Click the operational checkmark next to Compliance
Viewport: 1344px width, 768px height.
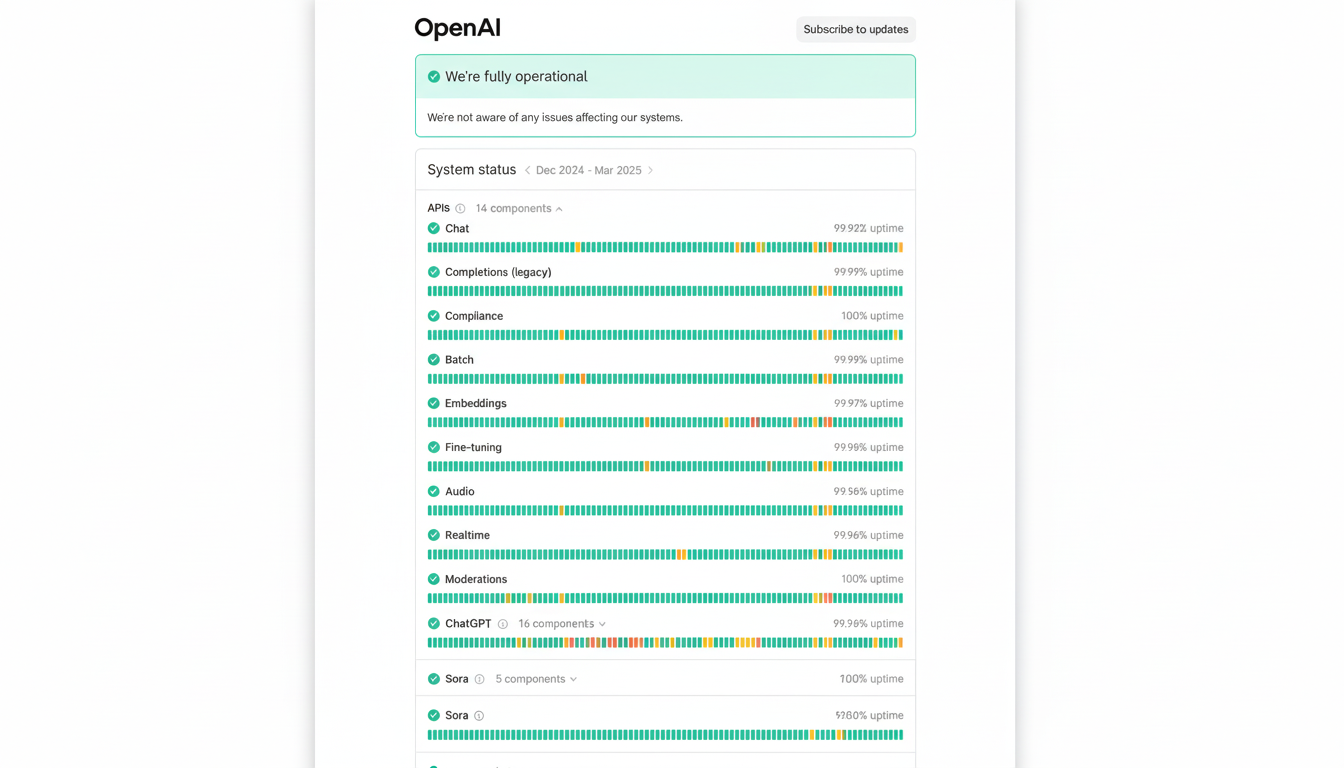point(433,315)
